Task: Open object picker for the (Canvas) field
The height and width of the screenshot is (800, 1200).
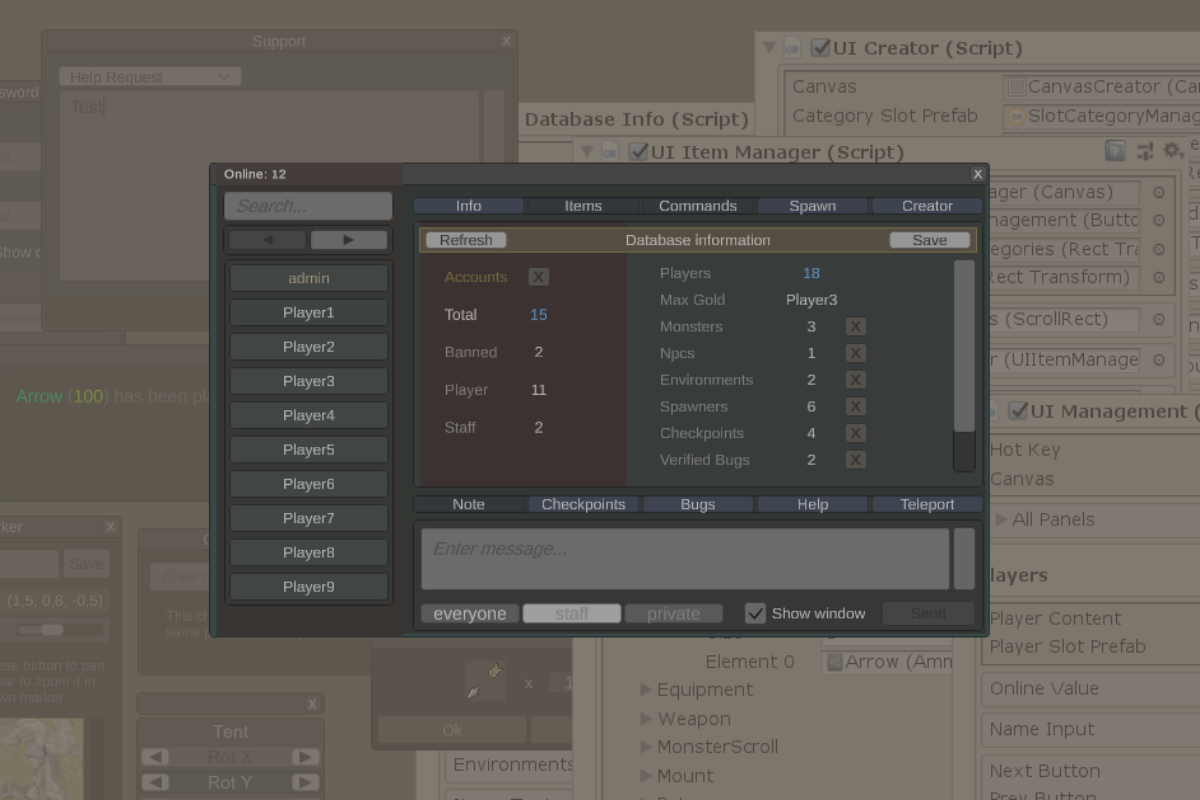Action: (1159, 192)
